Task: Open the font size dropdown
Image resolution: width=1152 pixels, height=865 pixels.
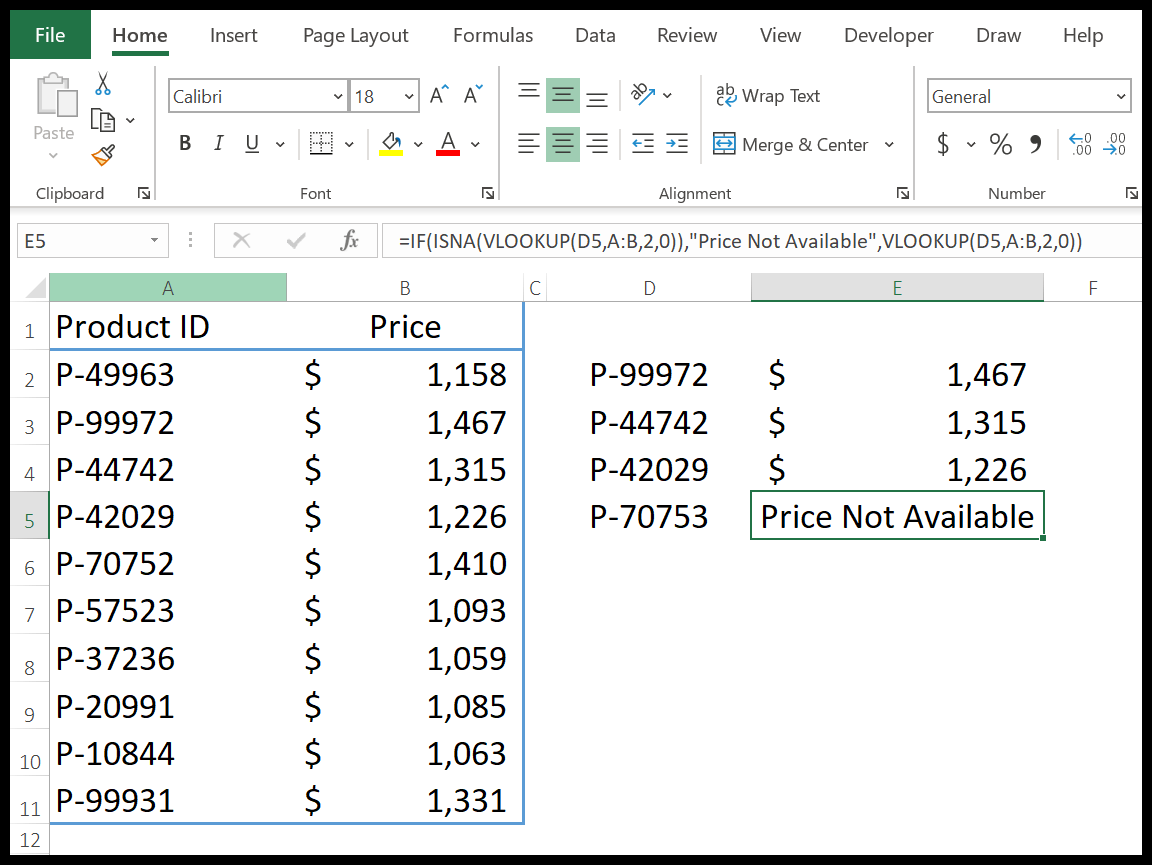Action: (408, 95)
